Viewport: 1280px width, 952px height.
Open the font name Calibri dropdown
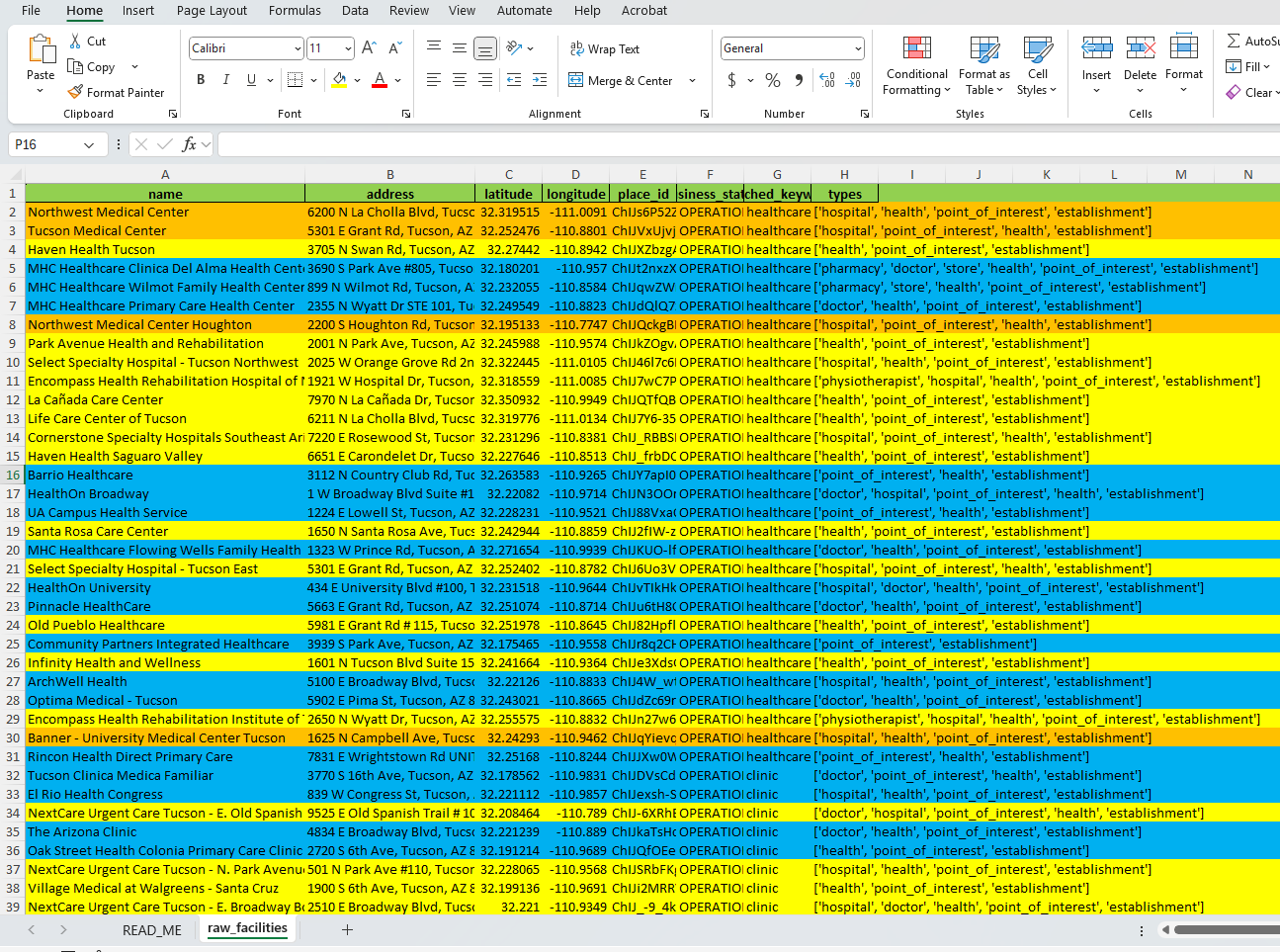[298, 48]
